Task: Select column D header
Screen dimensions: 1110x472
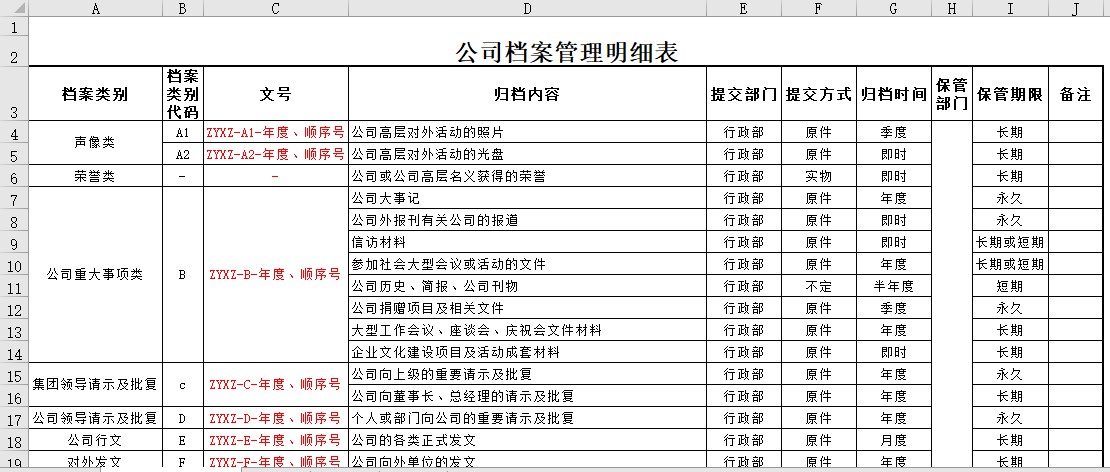Action: coord(527,8)
